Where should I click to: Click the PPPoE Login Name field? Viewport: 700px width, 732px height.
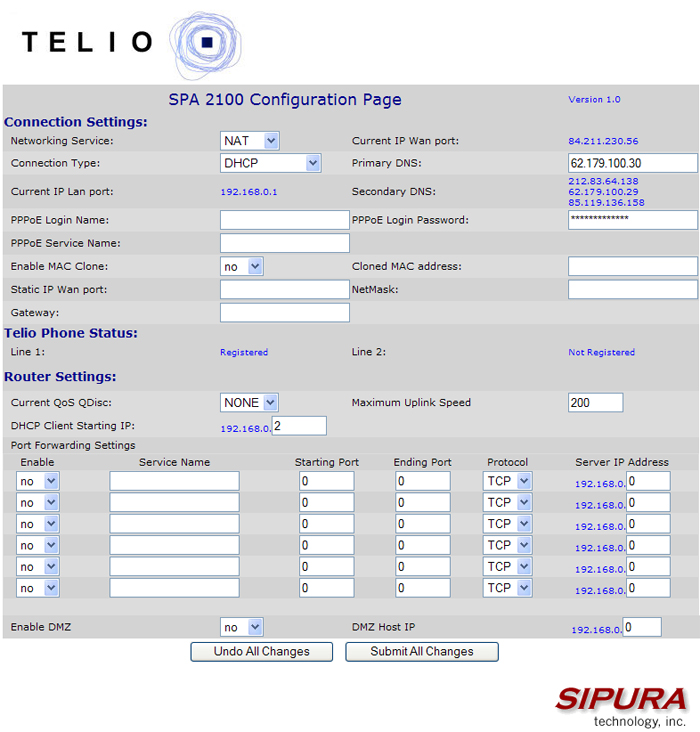285,220
